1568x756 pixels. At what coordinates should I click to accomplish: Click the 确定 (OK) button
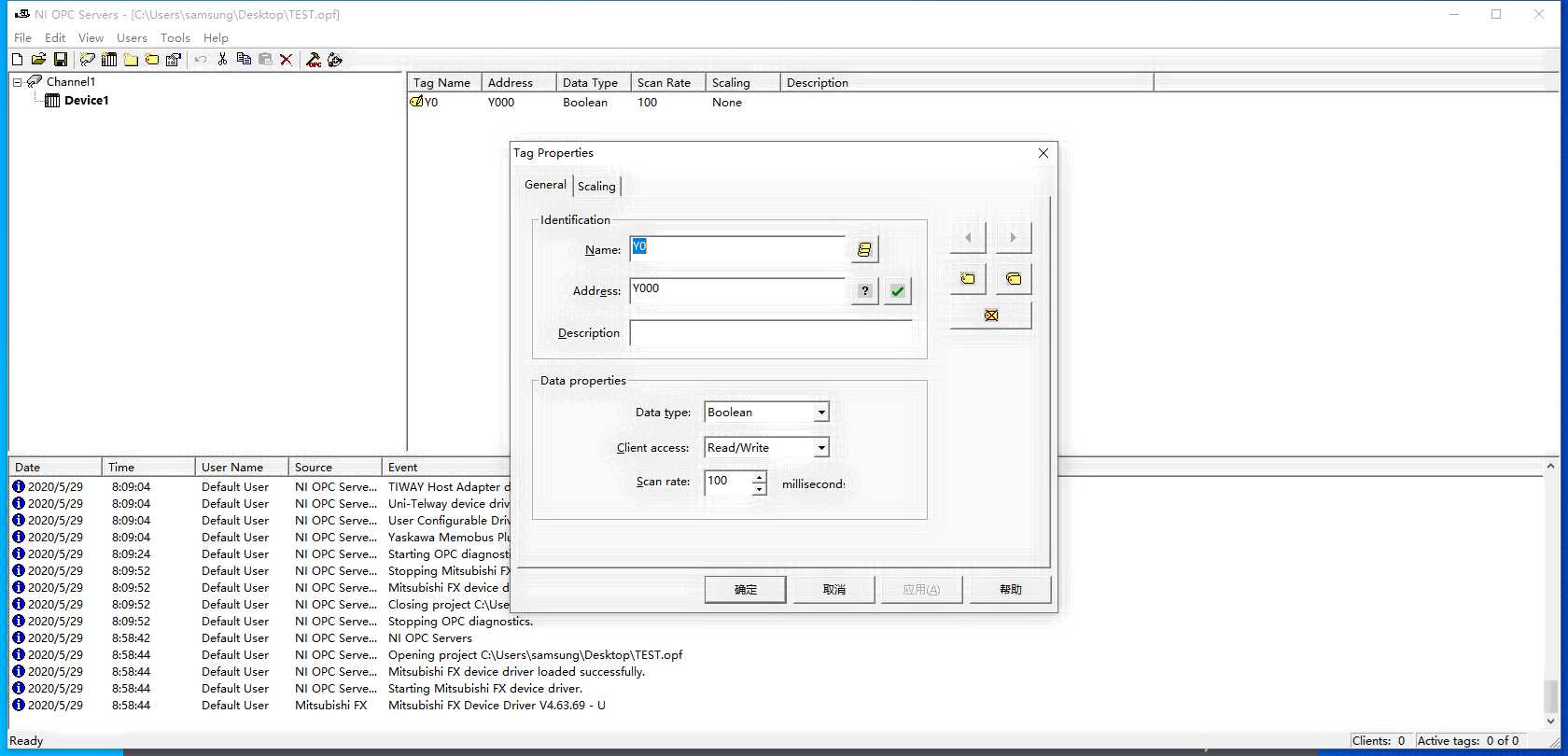coord(745,590)
